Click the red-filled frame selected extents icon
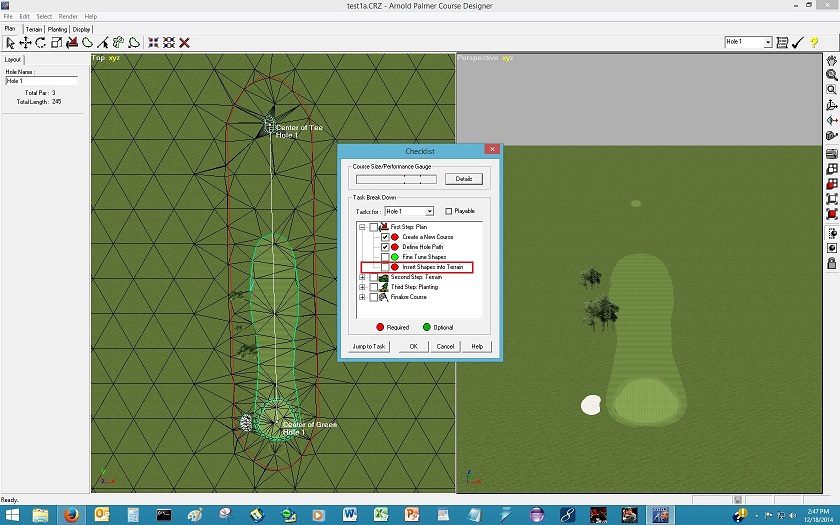 (x=831, y=214)
